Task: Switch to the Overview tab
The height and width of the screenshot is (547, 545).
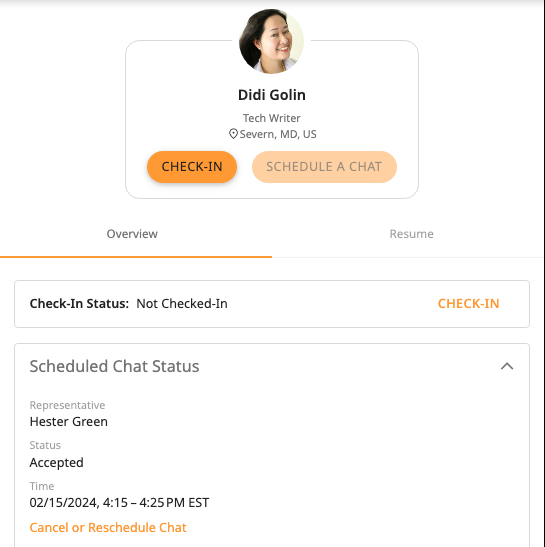Action: [x=132, y=234]
